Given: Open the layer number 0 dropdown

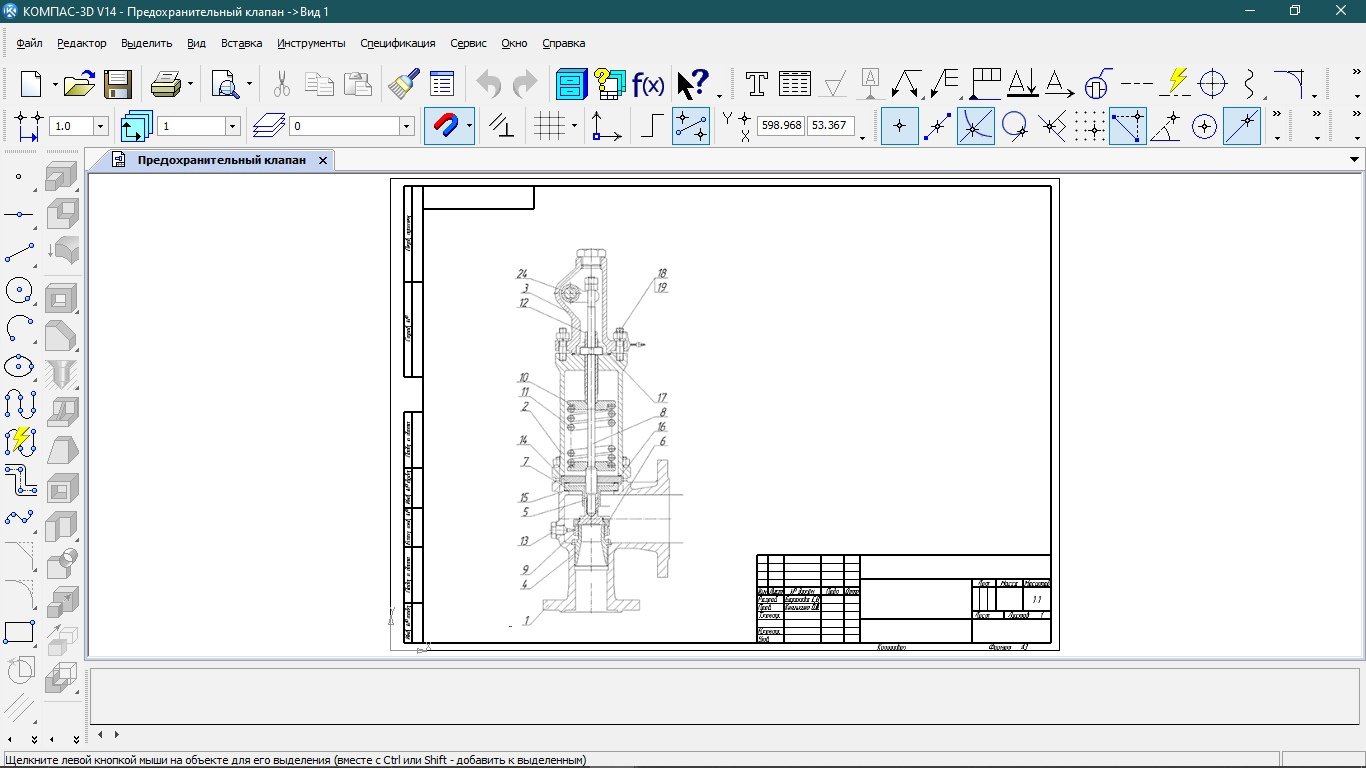Looking at the screenshot, I should [x=406, y=126].
